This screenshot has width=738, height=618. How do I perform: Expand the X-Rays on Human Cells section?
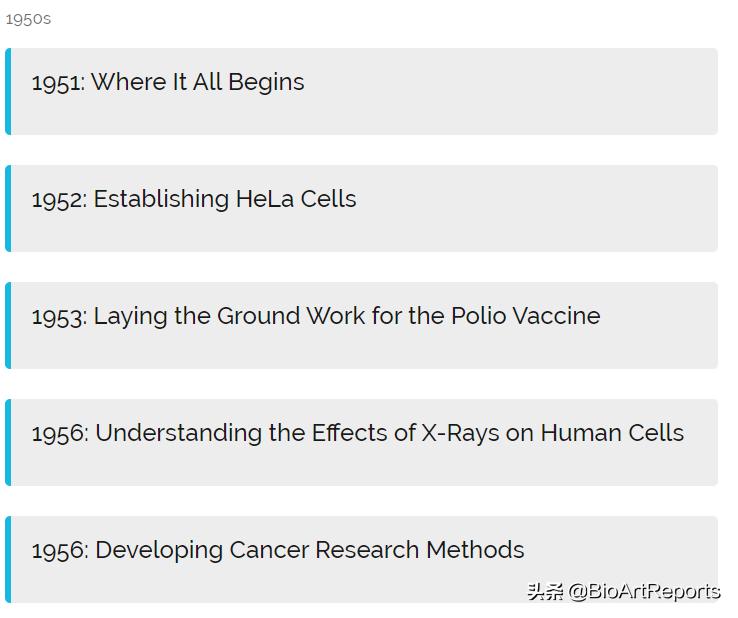coord(358,433)
